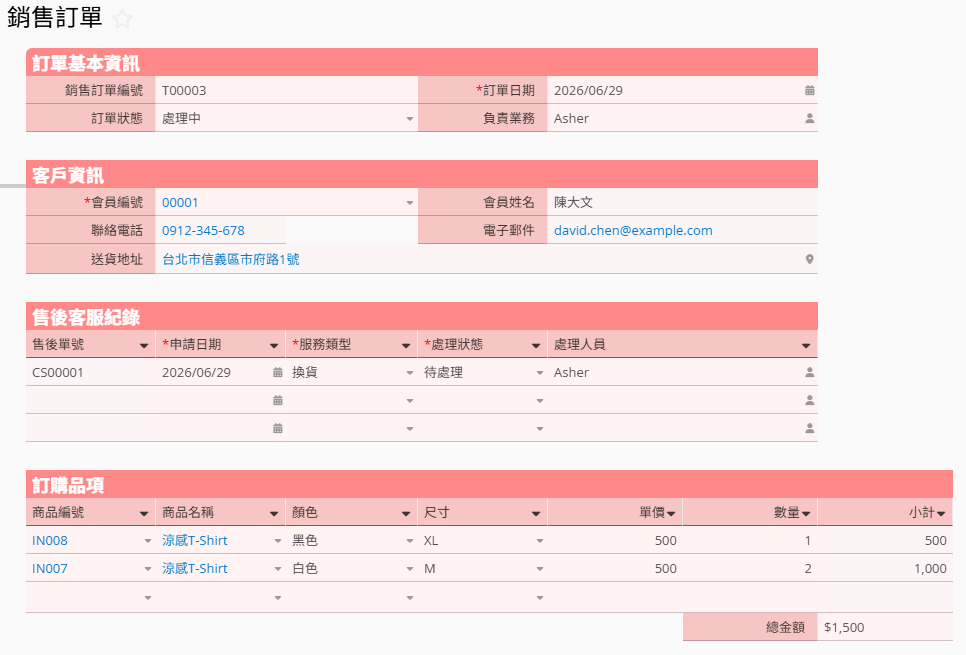Click email david.chen@example.com
Image resolution: width=966 pixels, height=655 pixels.
pyautogui.click(x=633, y=230)
